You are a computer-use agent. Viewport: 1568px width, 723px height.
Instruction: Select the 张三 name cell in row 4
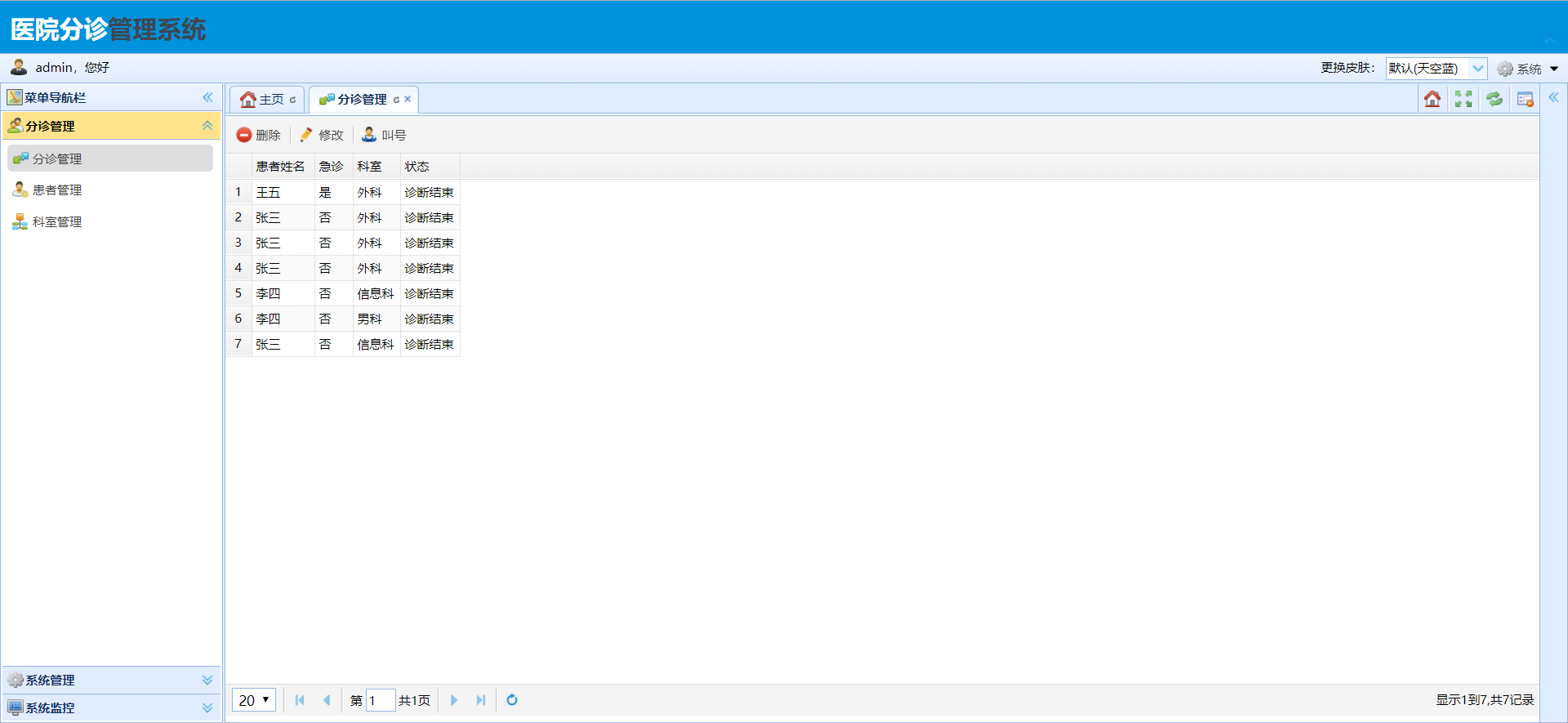(283, 269)
